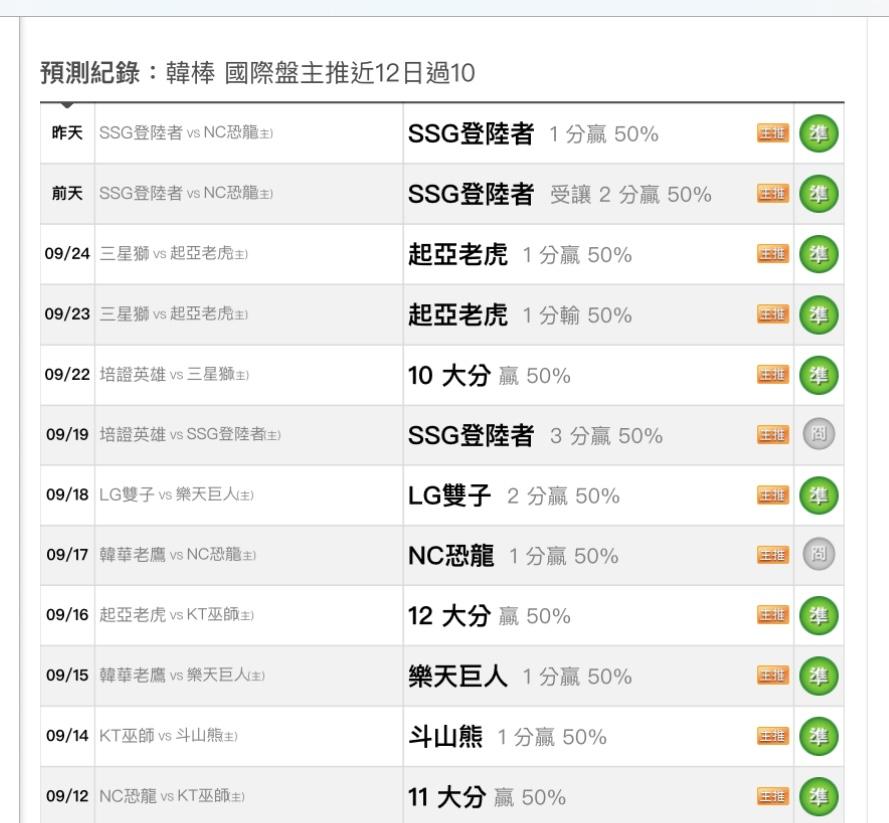Open the NC恐龍 vs KT巫師 matchup
This screenshot has width=889, height=823.
click(x=172, y=796)
